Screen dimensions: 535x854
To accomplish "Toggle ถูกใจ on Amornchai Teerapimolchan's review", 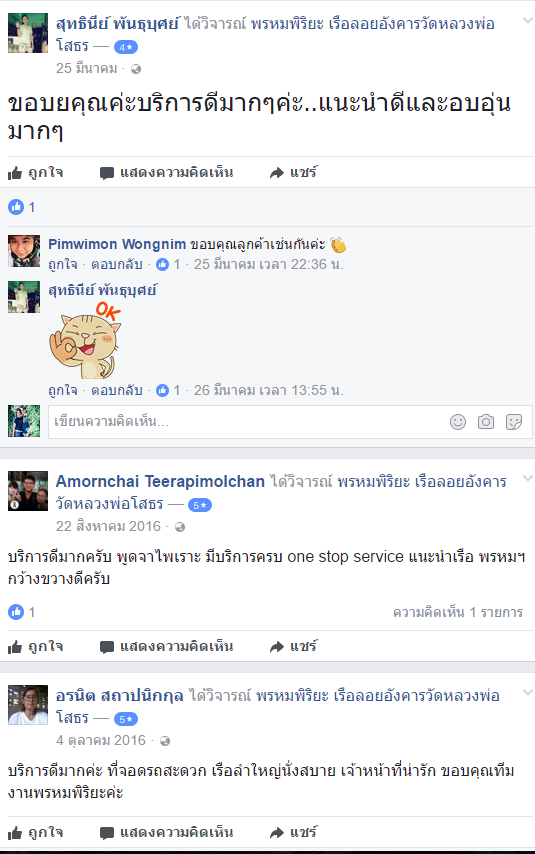I will pyautogui.click(x=35, y=646).
